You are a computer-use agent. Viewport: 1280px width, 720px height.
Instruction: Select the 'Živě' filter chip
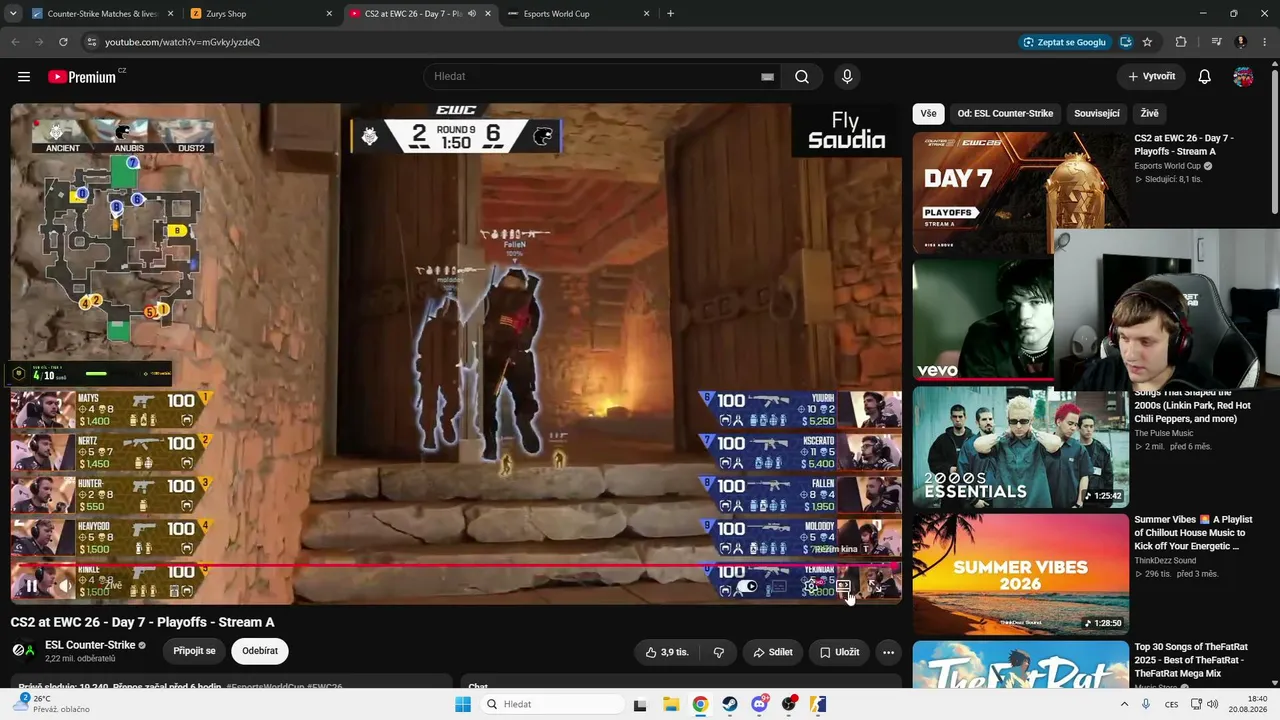(x=1150, y=114)
